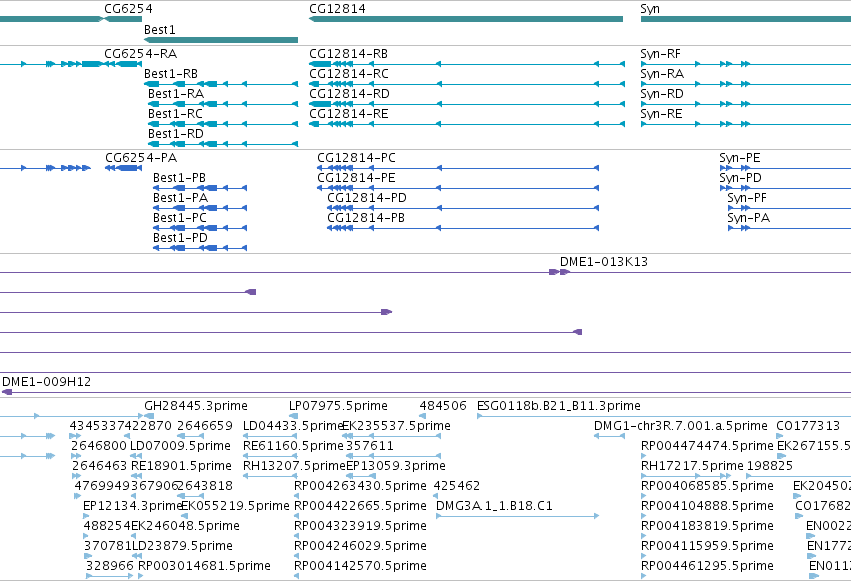
Task: Select EST RP004323919.5prime
Action: [x=360, y=526]
